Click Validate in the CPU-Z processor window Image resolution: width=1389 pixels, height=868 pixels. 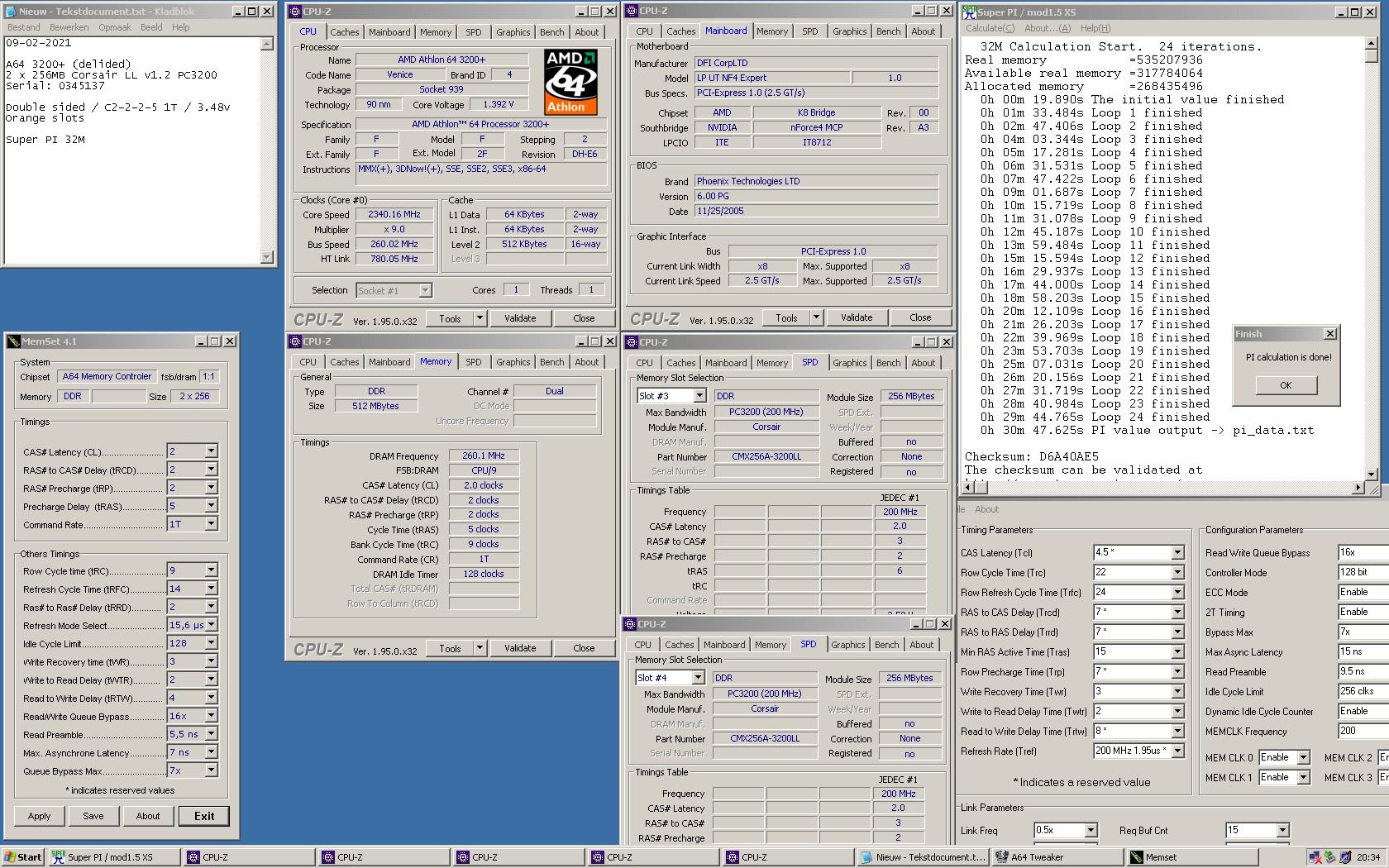pyautogui.click(x=520, y=318)
